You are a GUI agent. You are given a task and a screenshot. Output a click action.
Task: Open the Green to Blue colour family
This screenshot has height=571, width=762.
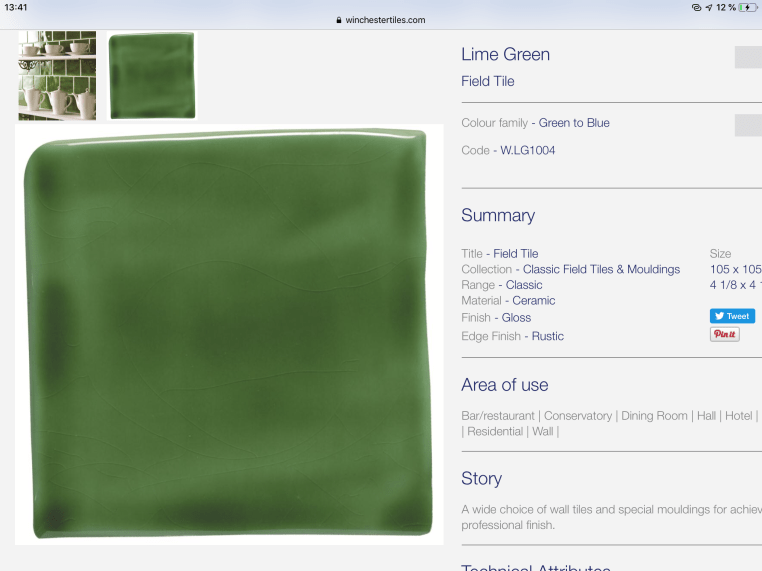coord(574,123)
